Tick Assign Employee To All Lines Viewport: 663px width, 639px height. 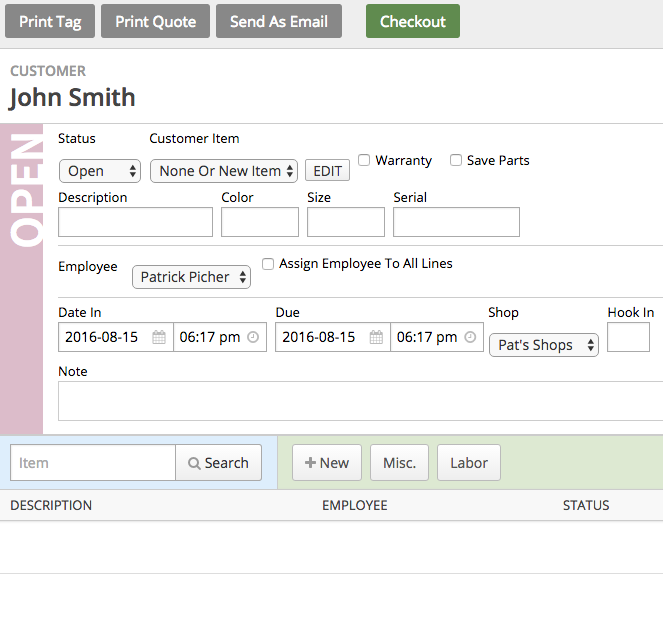(x=268, y=263)
